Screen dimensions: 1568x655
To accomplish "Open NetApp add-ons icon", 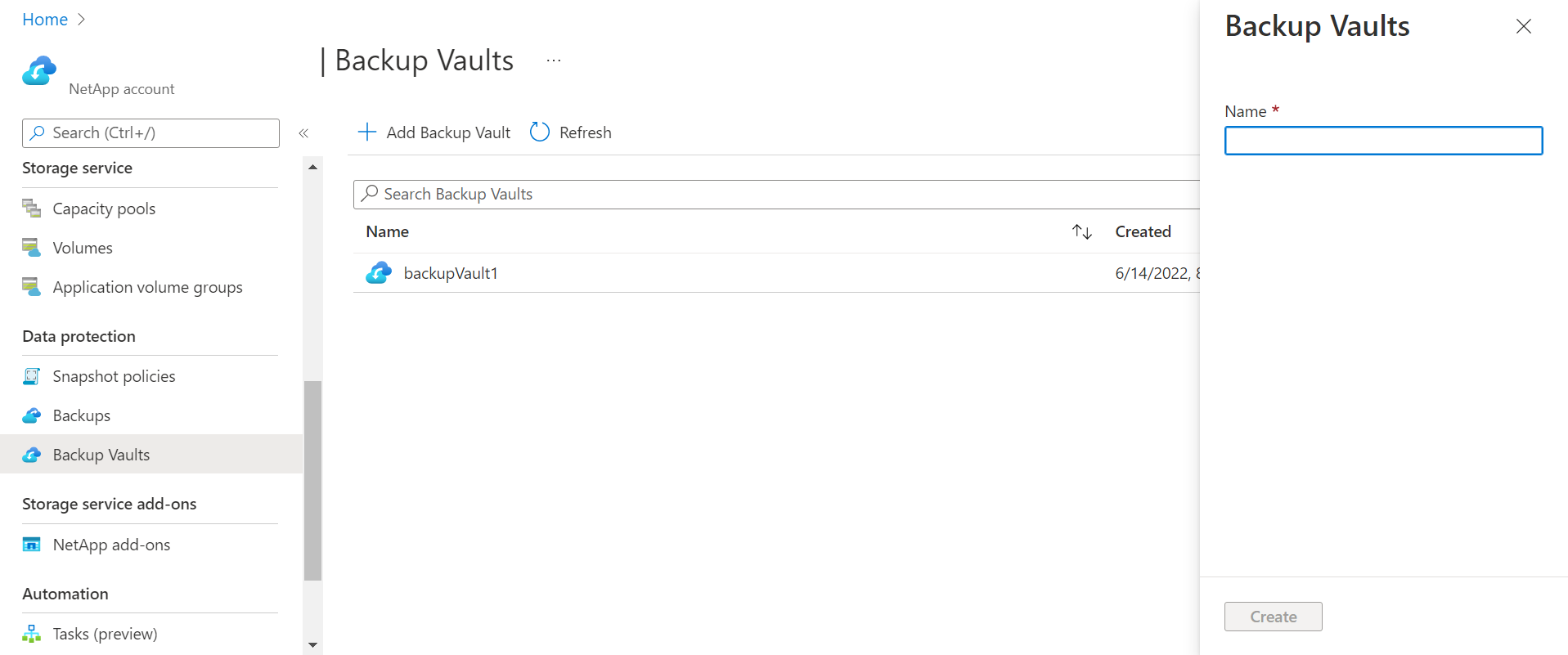I will [x=31, y=545].
